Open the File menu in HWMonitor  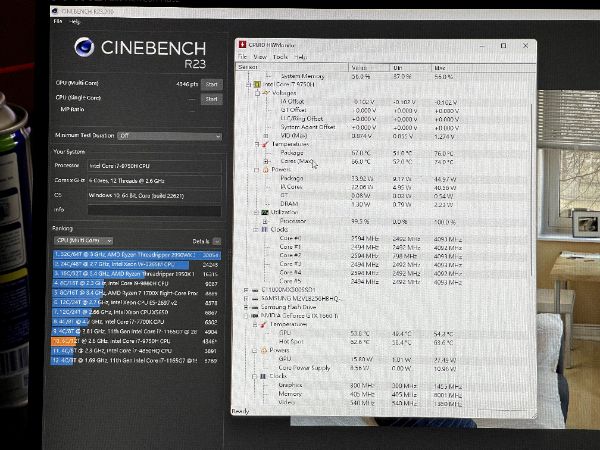pos(243,57)
